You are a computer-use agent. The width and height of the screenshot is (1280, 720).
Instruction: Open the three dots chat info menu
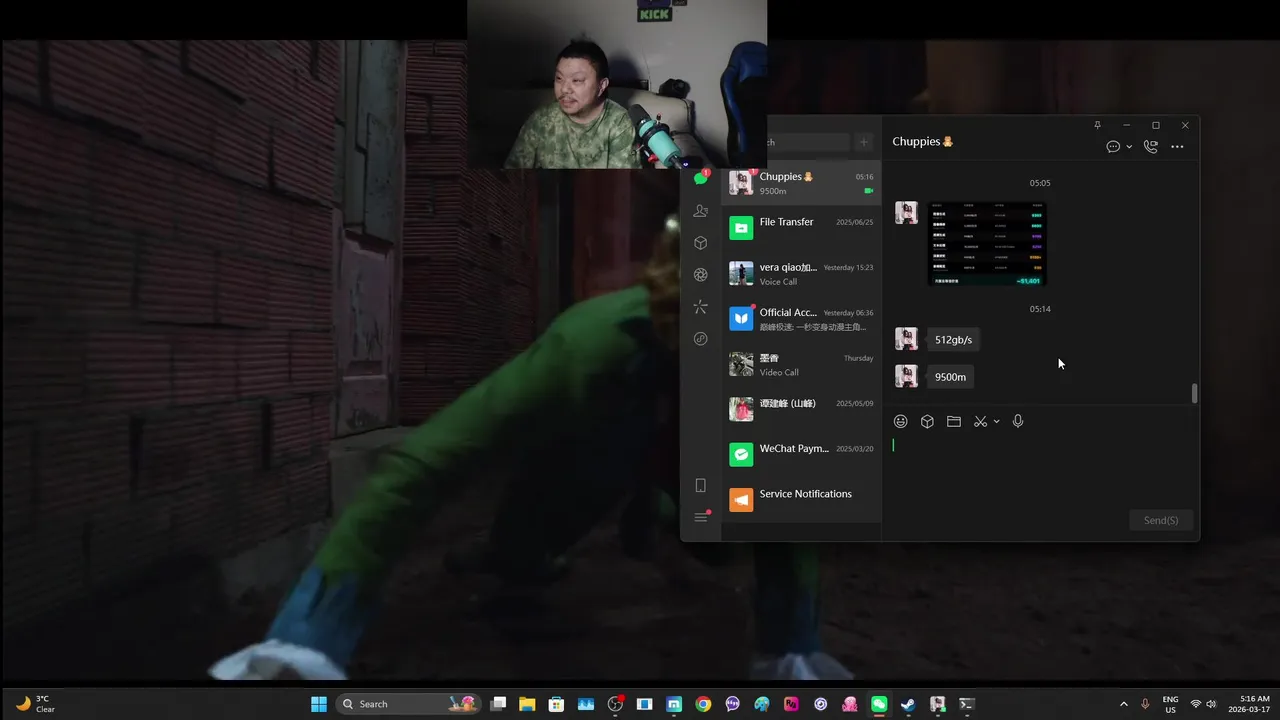[x=1177, y=147]
